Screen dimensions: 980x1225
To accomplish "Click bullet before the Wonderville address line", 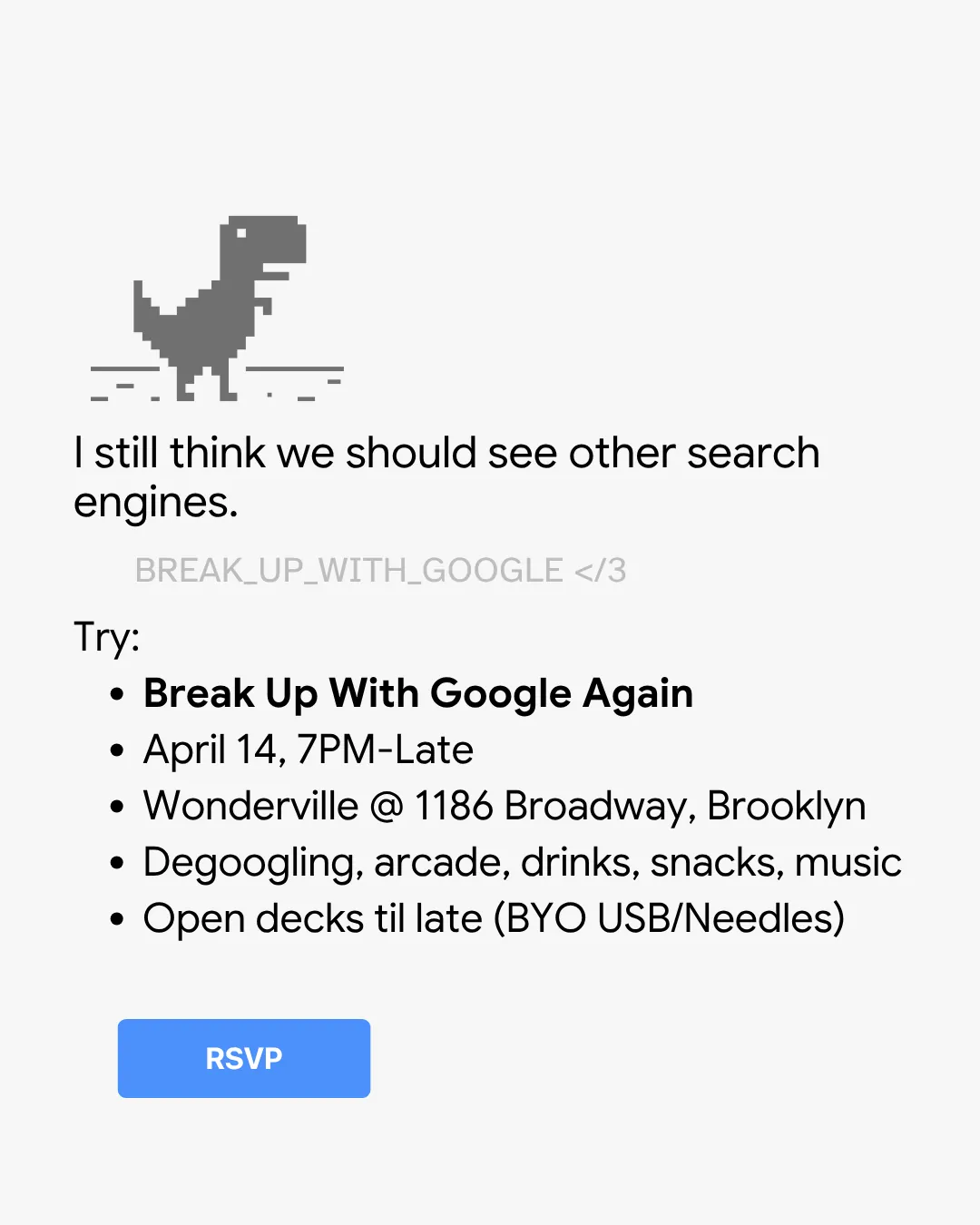I will point(116,808).
